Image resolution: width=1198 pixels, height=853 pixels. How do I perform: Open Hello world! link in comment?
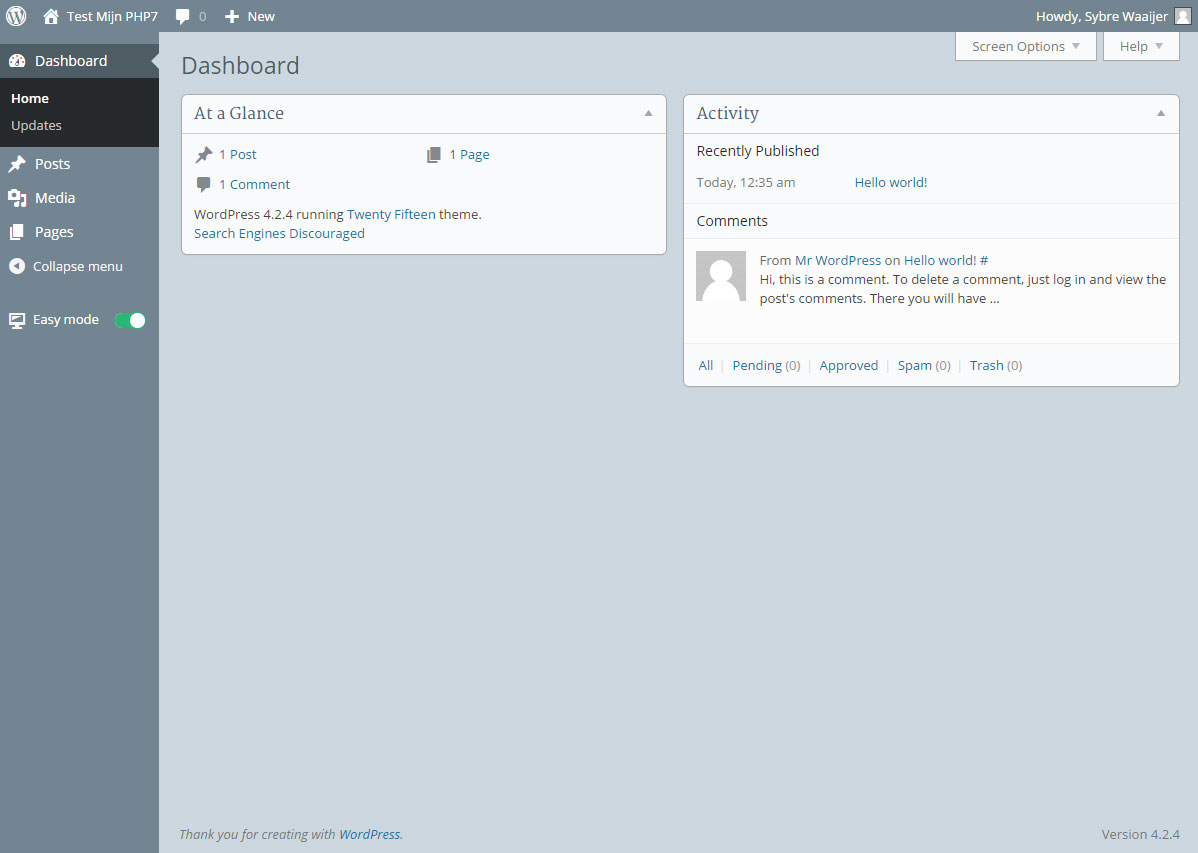tap(940, 261)
